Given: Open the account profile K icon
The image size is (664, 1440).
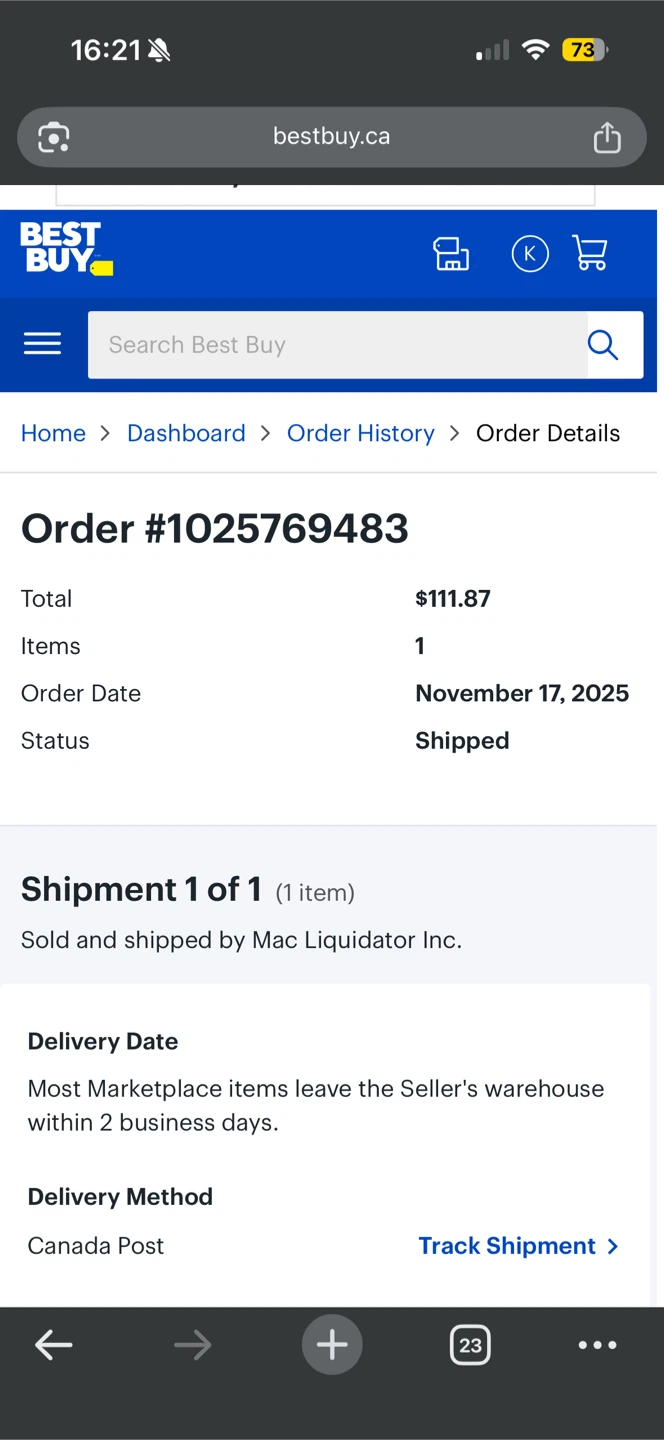Looking at the screenshot, I should click(530, 254).
